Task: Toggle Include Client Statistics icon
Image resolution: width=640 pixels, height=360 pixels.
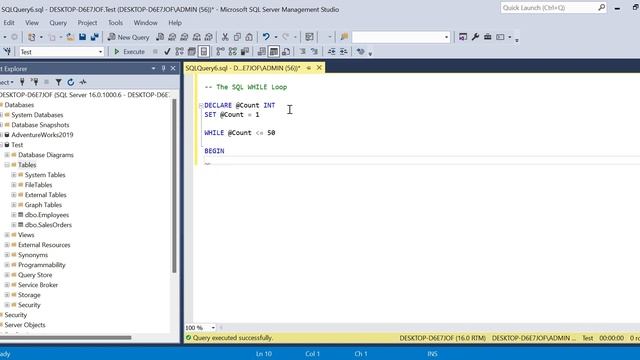Action: point(245,52)
